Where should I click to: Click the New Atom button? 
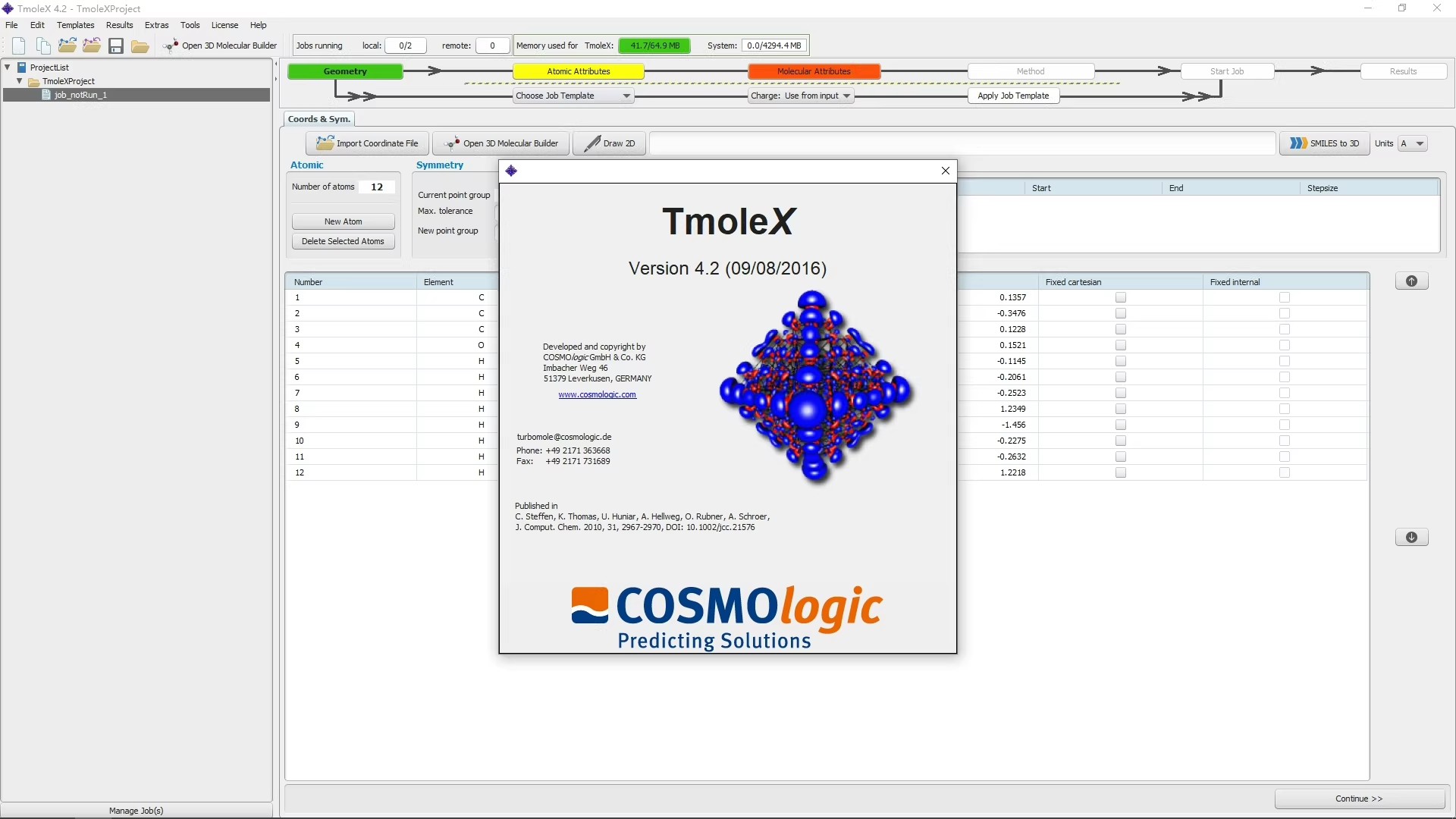(343, 221)
